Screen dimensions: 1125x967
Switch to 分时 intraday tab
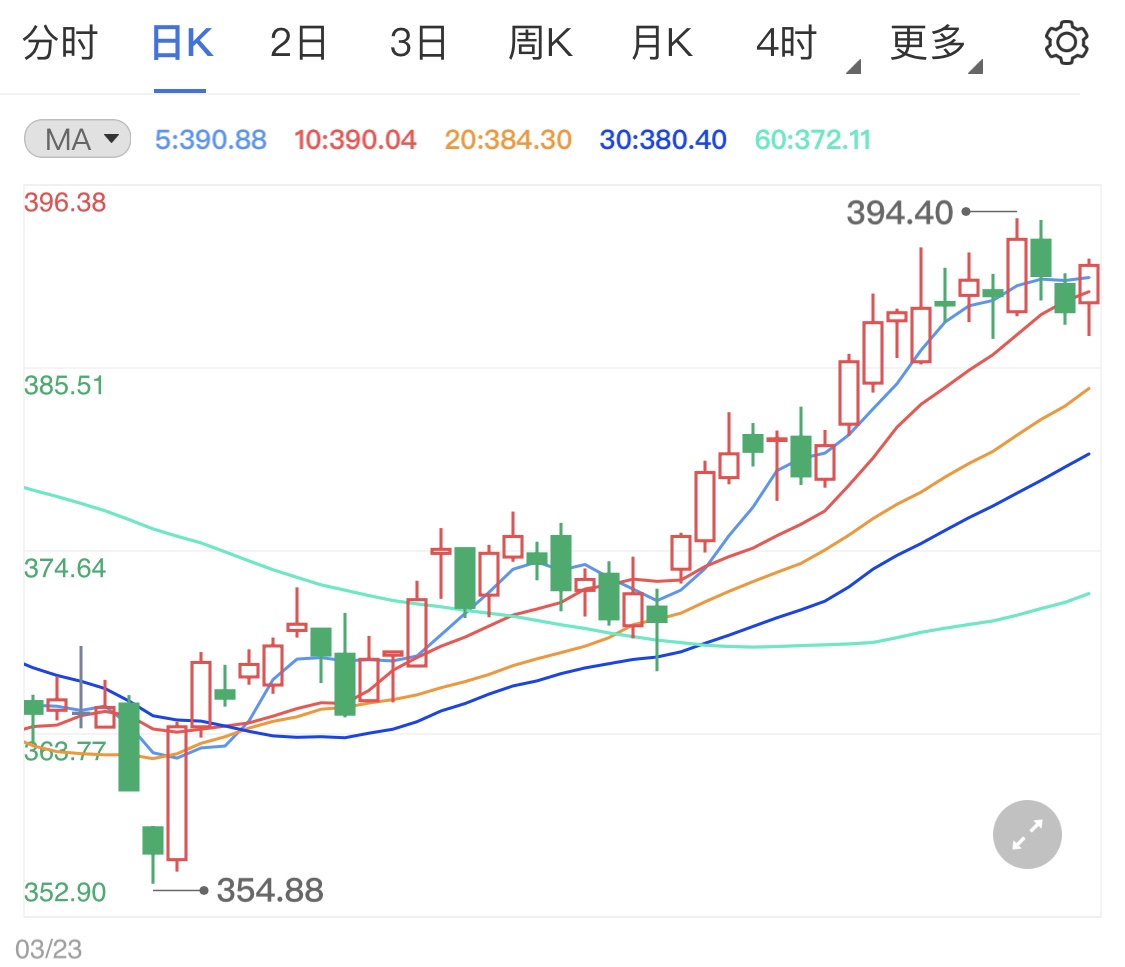tap(60, 43)
